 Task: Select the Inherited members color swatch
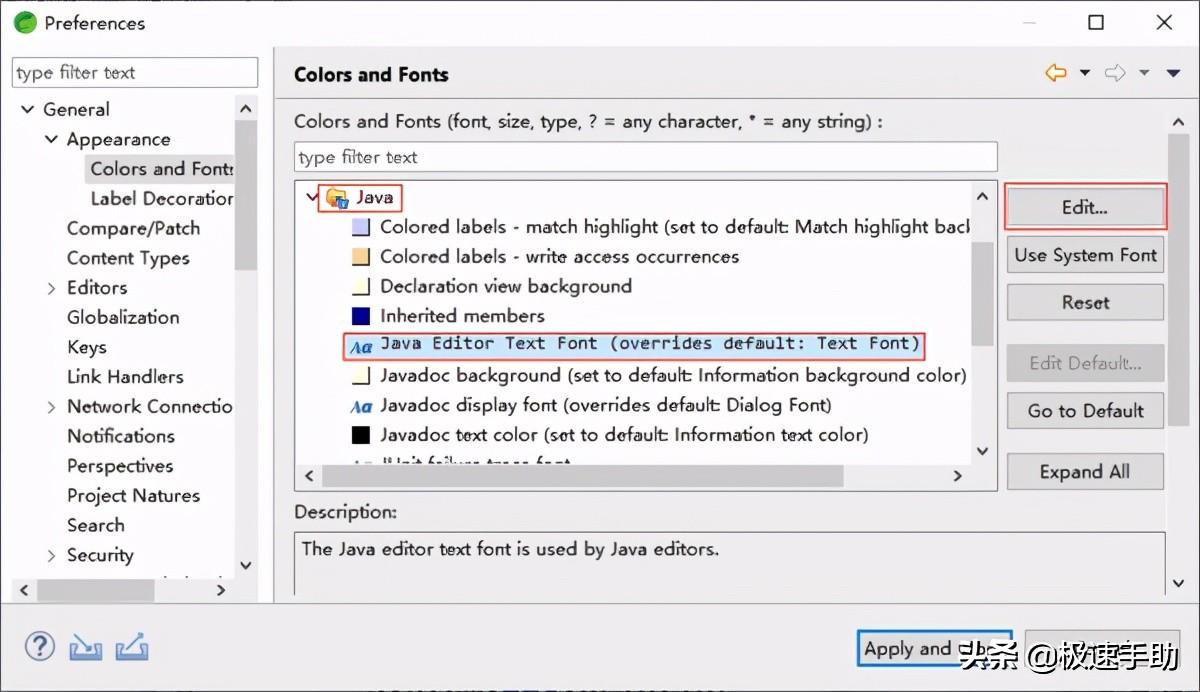pos(361,316)
